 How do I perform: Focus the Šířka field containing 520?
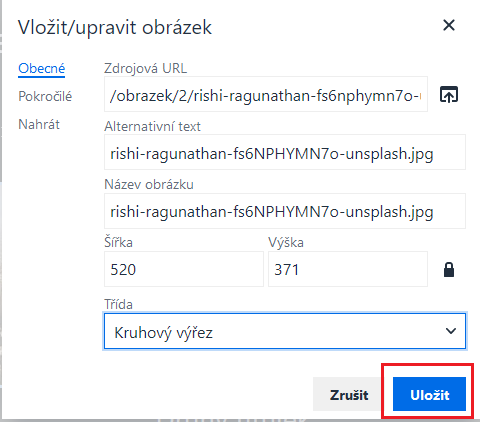tap(184, 269)
